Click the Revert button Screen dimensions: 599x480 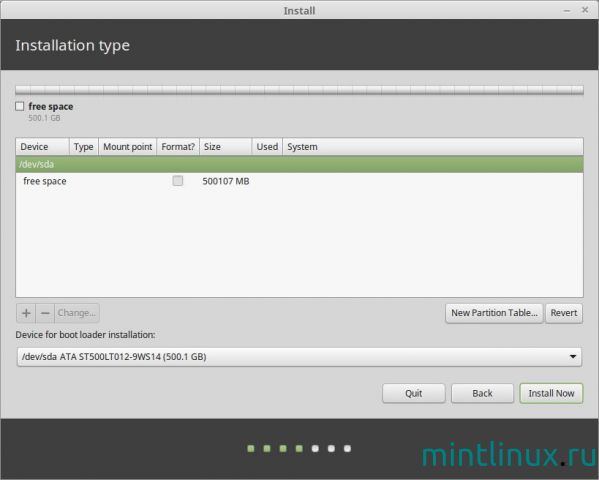pyautogui.click(x=564, y=313)
